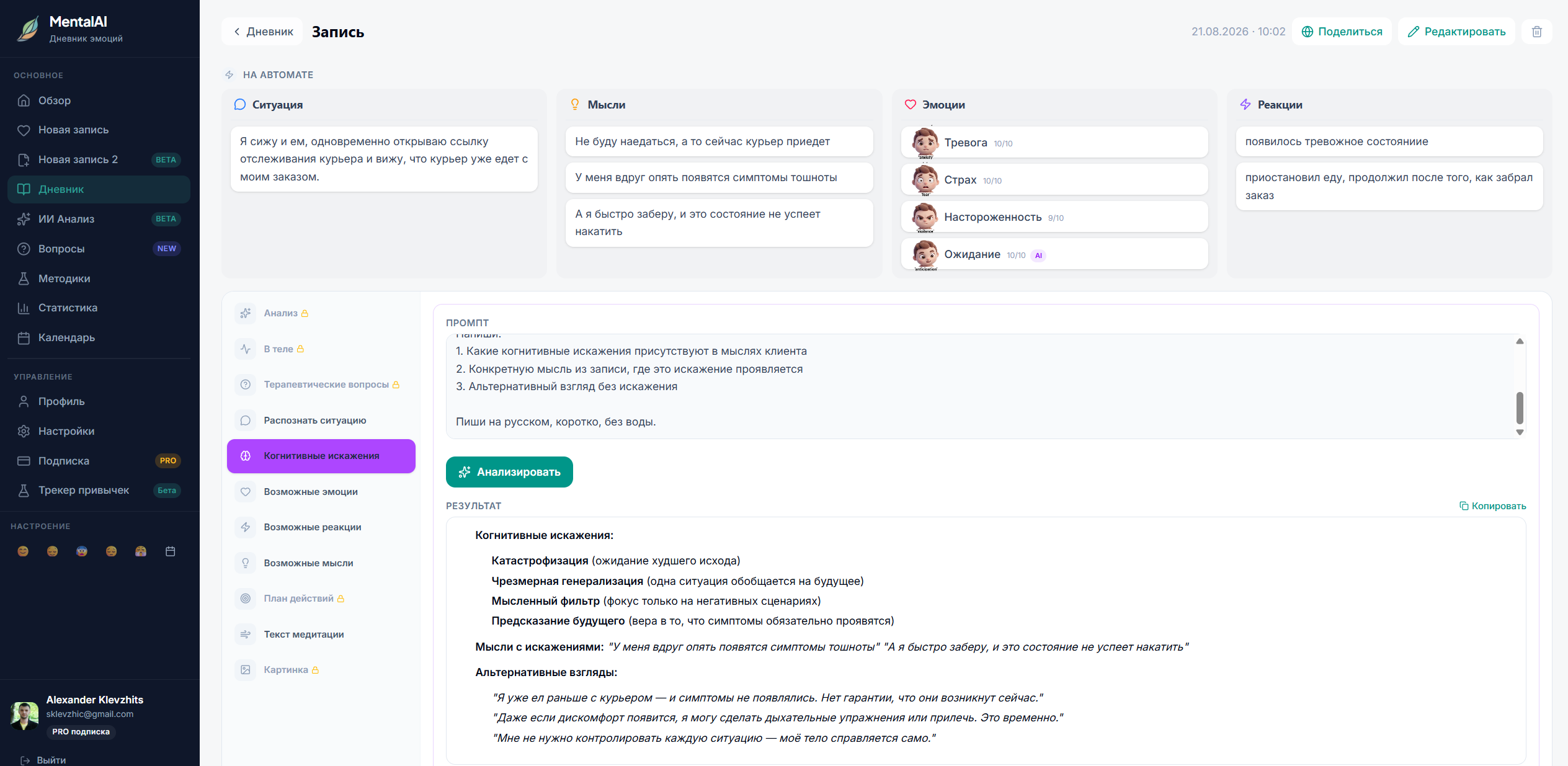Run the Анализировать button
1568x766 pixels.
[x=509, y=472]
